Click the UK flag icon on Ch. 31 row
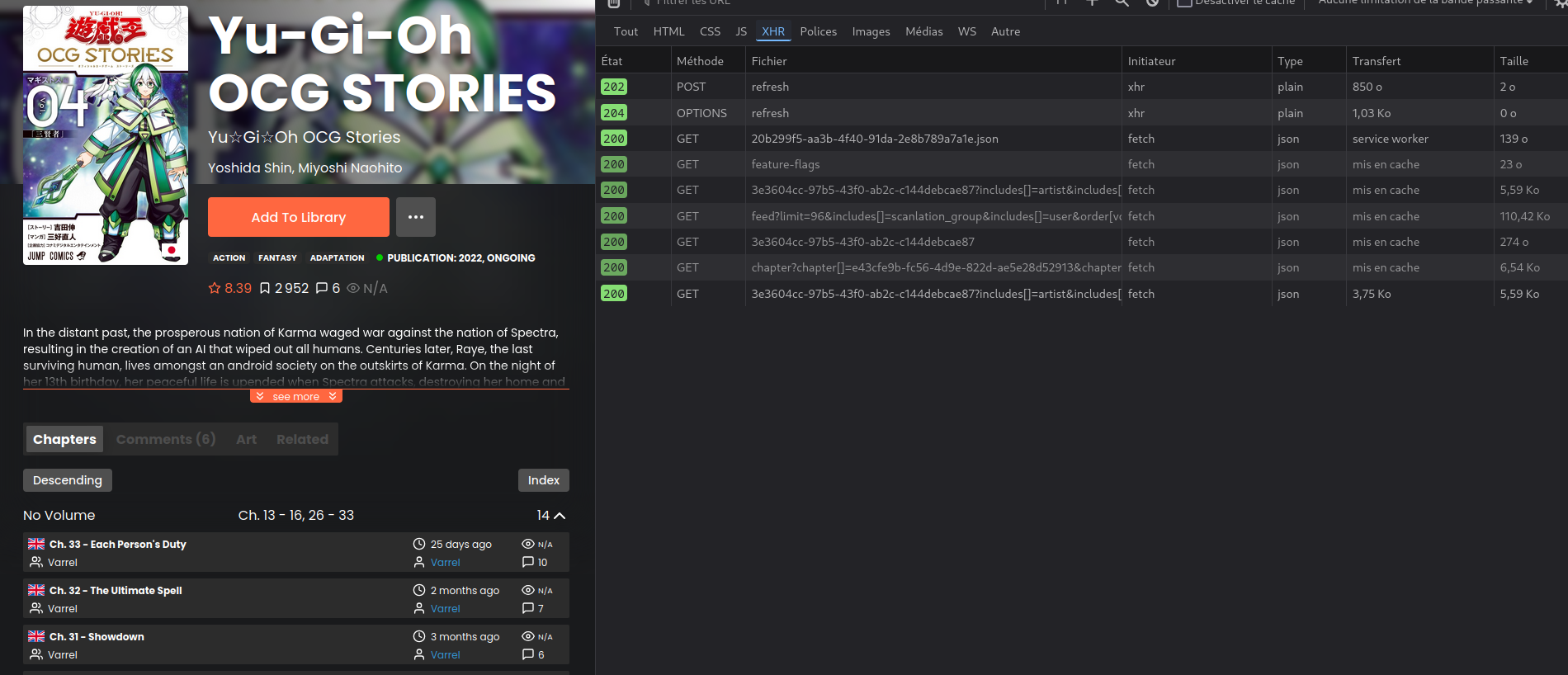This screenshot has width=1568, height=675. [36, 636]
